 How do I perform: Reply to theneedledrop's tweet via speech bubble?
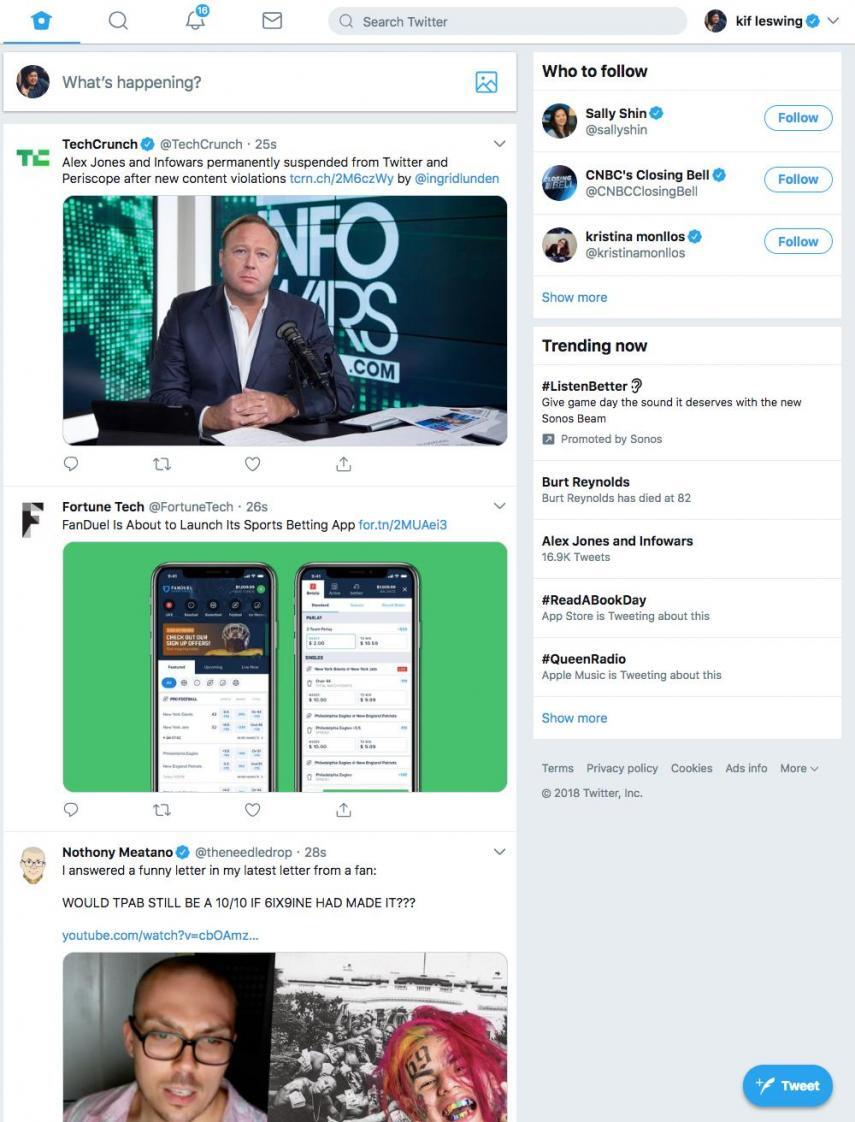(x=70, y=1119)
